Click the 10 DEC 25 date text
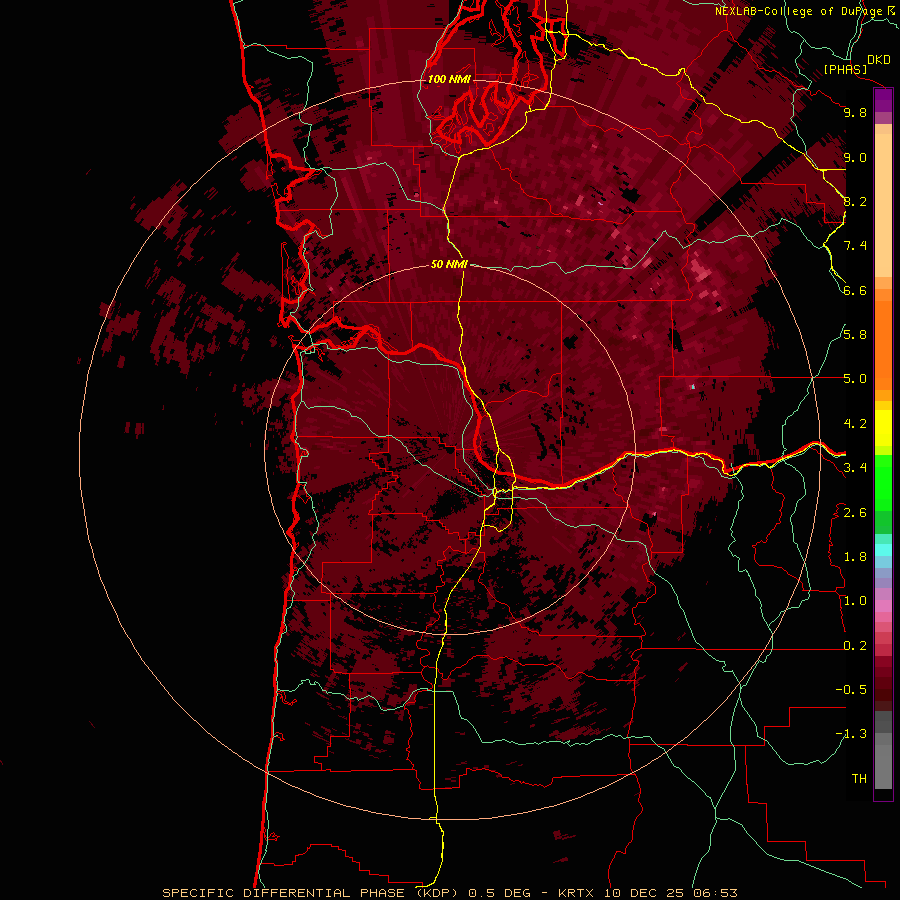900x900 pixels. click(x=643, y=893)
